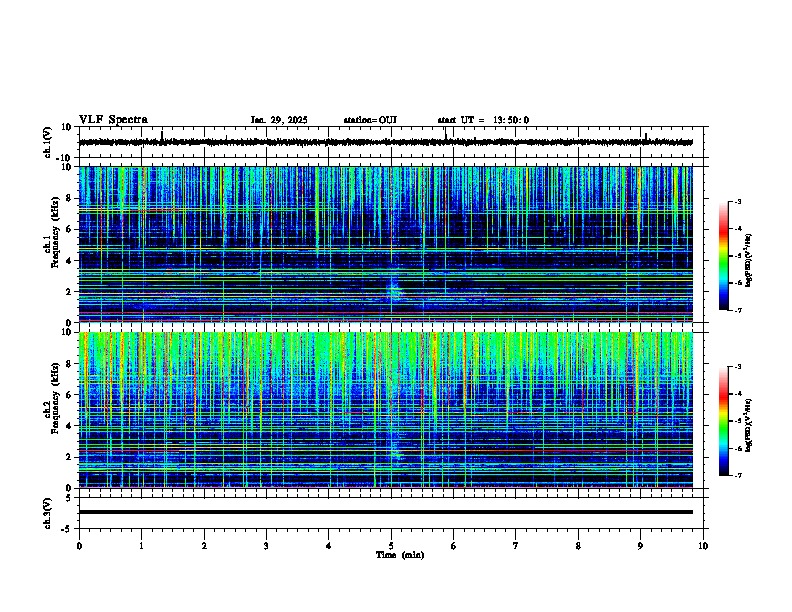Click the "ch.1(V)" waveform axis label
Screen dimensions: 792x612
coord(48,142)
